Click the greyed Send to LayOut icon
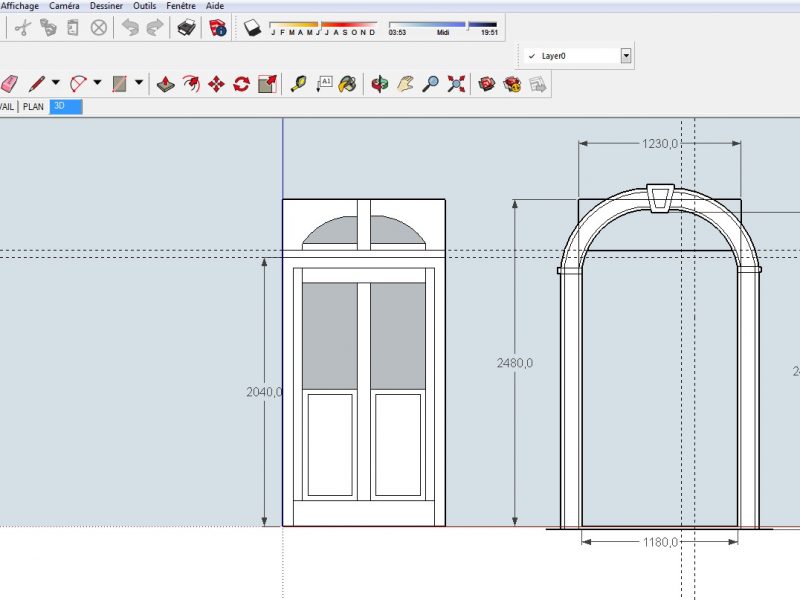Image resolution: width=800 pixels, height=600 pixels. click(538, 84)
